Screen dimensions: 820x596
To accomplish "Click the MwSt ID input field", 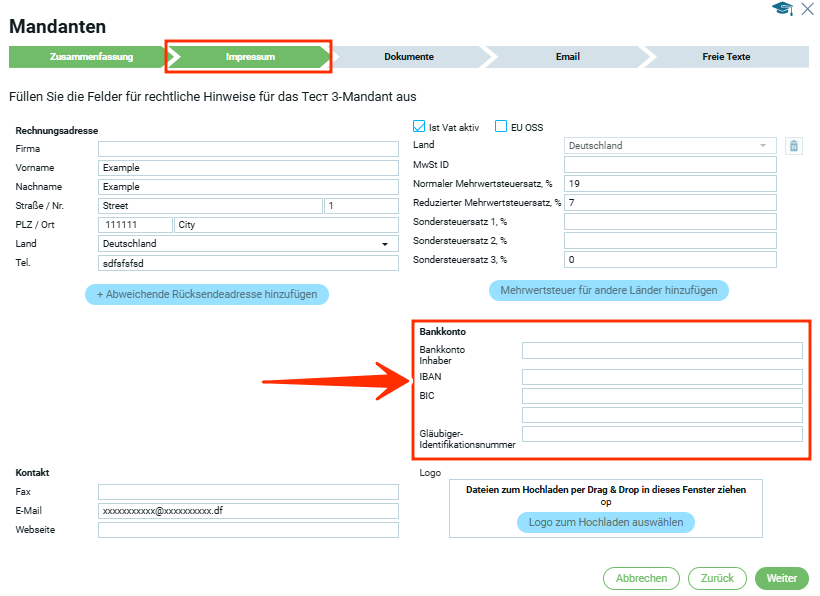I will 670,165.
